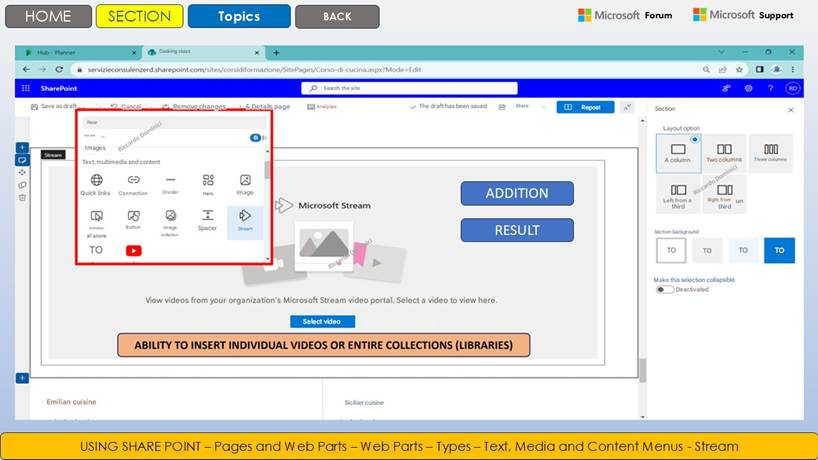Open the SharePoint help question mark
This screenshot has height=460, width=818.
point(771,88)
